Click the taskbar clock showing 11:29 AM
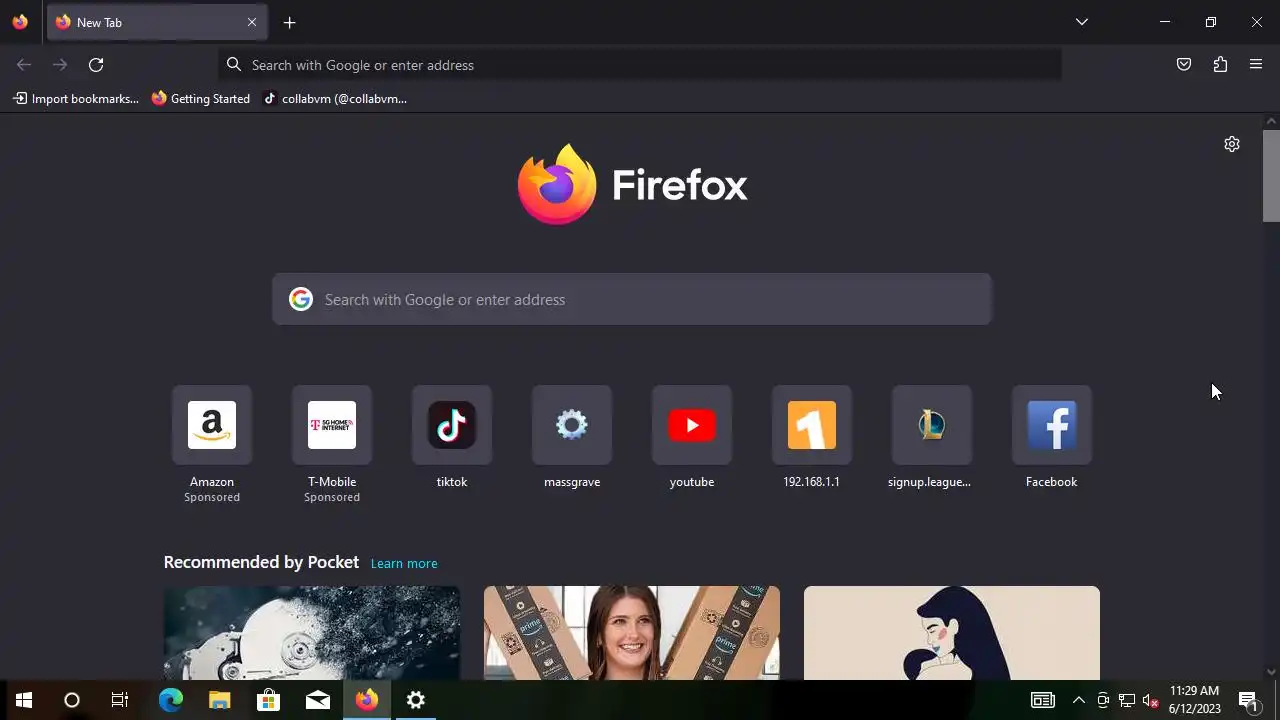This screenshot has width=1280, height=720. (1194, 700)
